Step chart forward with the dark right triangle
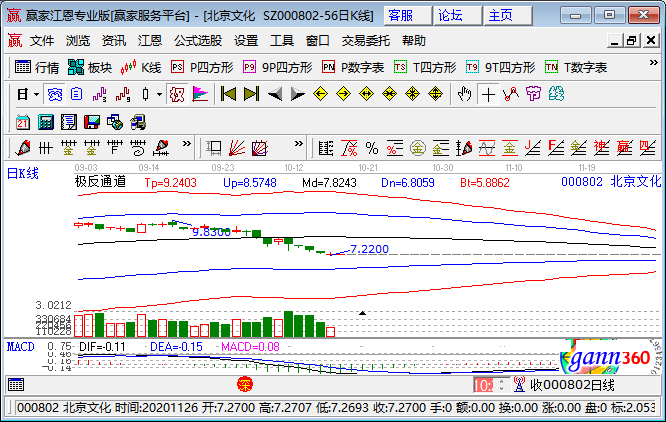Screen dimensions: 666x422 [x=297, y=94]
